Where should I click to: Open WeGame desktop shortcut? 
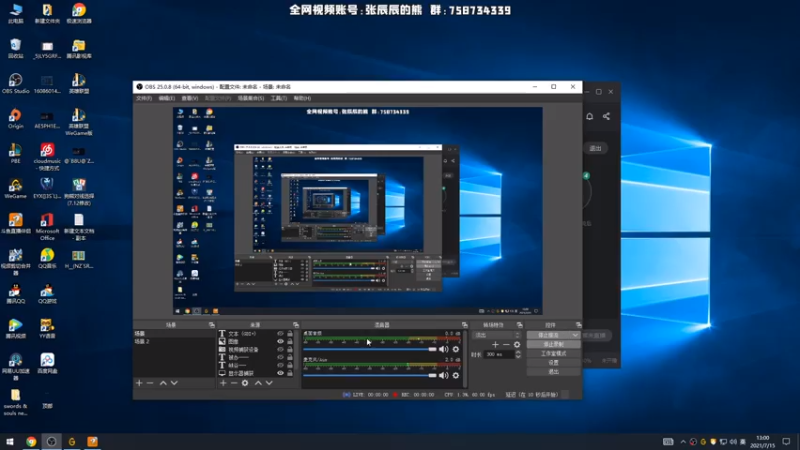point(15,188)
